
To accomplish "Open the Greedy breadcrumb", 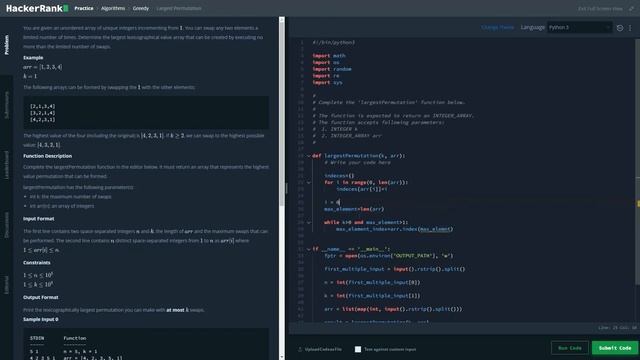I will (141, 8).
